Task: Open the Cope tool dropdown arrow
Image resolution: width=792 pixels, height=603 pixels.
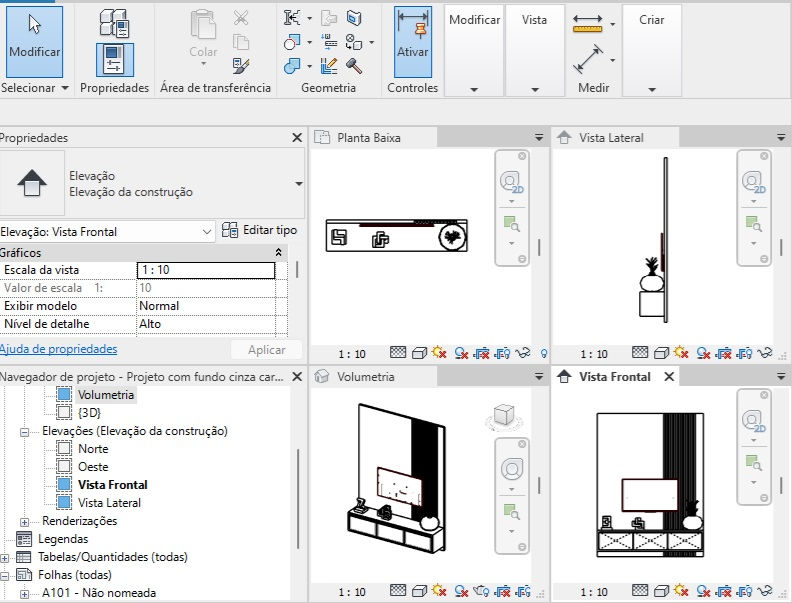Action: coord(309,18)
